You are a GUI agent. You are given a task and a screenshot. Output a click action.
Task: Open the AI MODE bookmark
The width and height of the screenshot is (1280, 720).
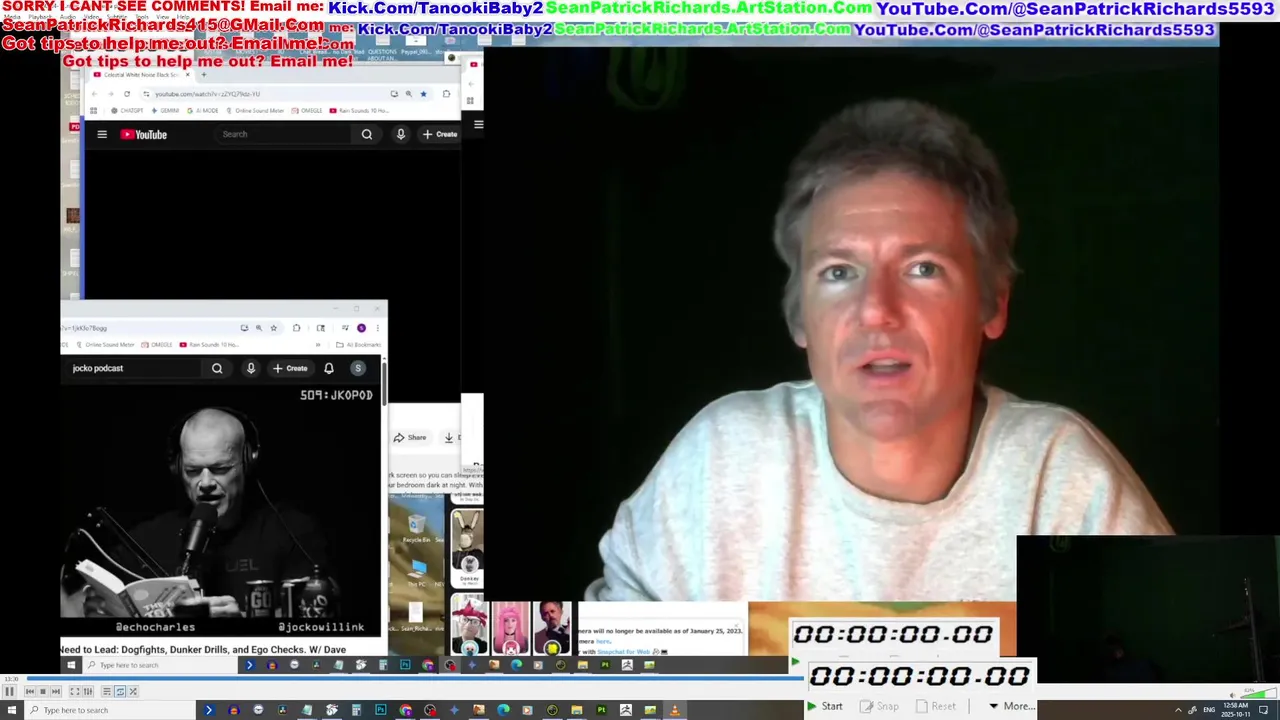coord(203,111)
